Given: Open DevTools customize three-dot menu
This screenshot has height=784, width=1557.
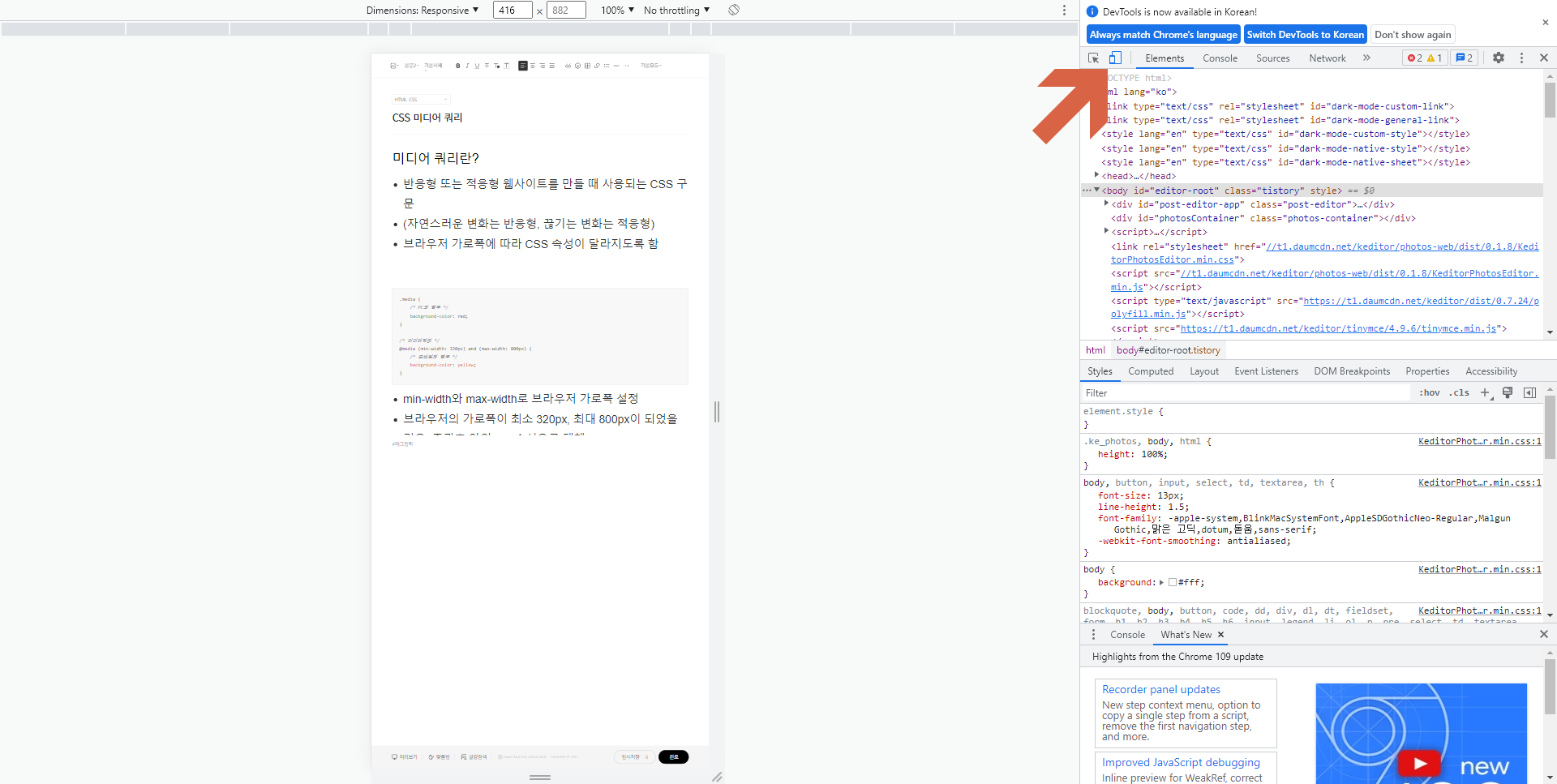Looking at the screenshot, I should point(1521,58).
